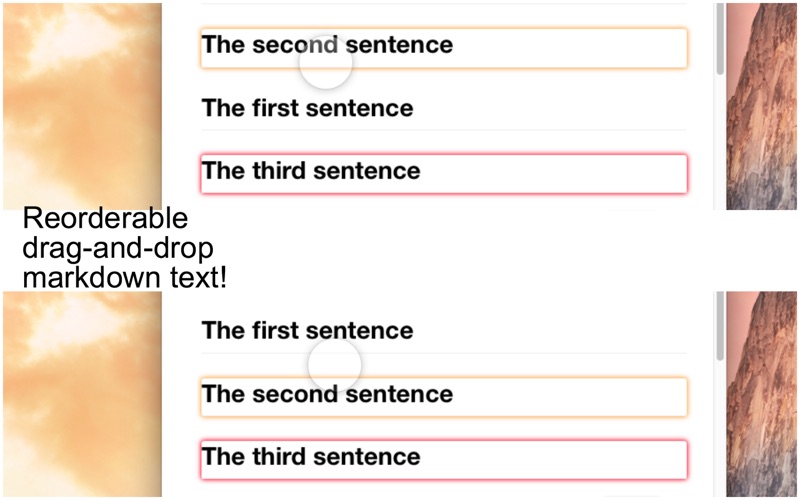Screen dimensions: 800x500
Task: Click the scrollbar track beneath the lower screenshot's thumb
Action: [x=720, y=429]
